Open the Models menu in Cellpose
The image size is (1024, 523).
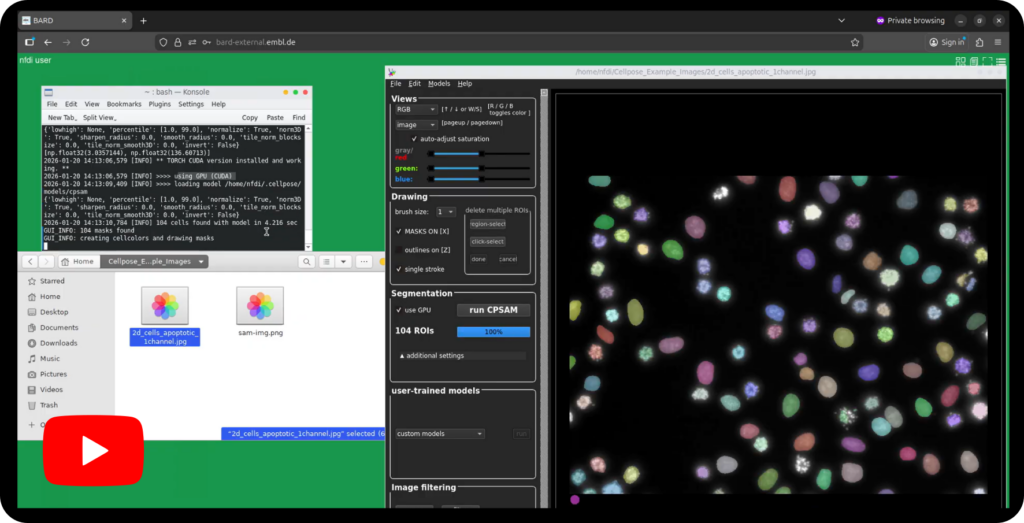pyautogui.click(x=439, y=84)
